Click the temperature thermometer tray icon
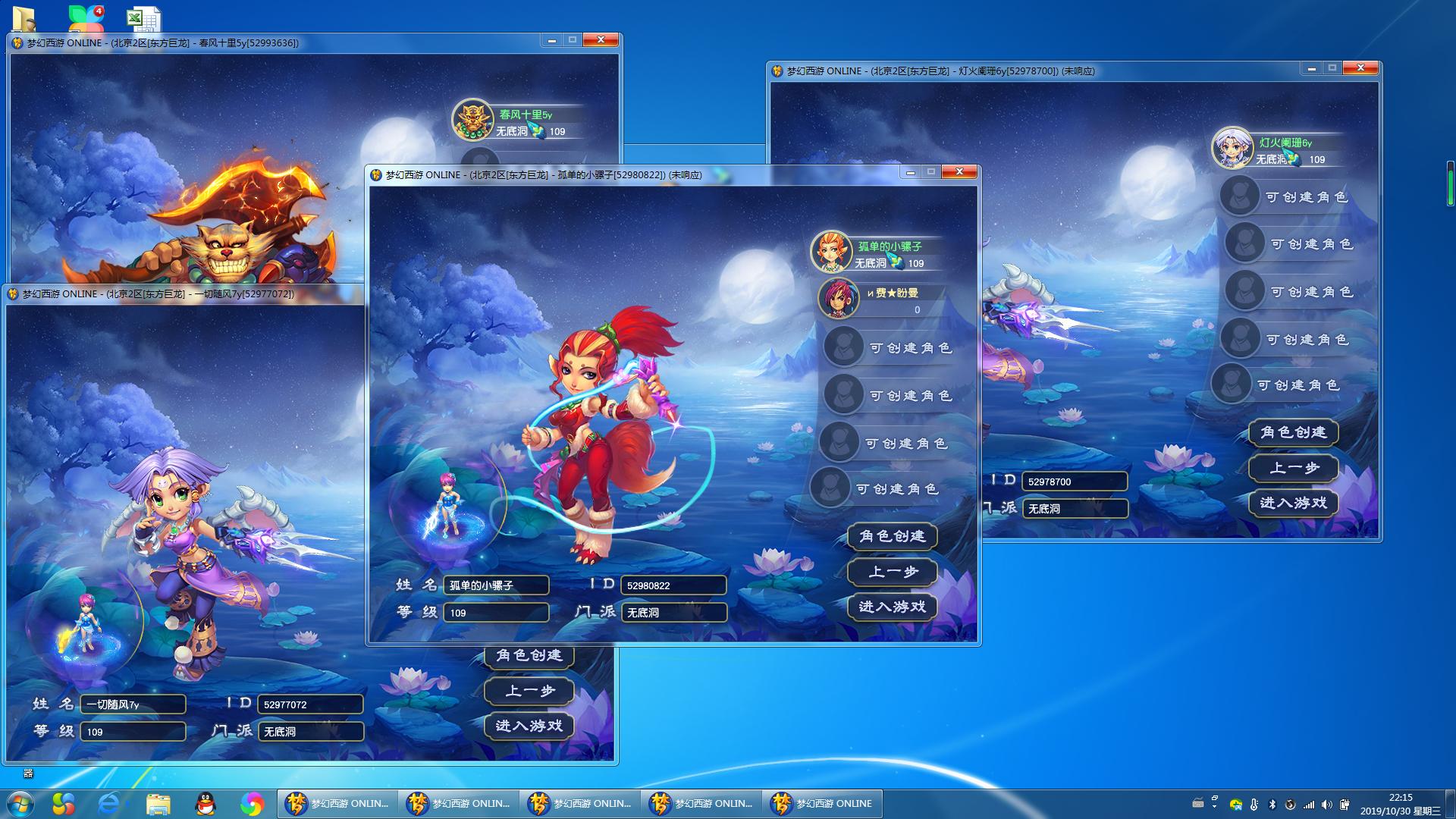 [x=1254, y=805]
